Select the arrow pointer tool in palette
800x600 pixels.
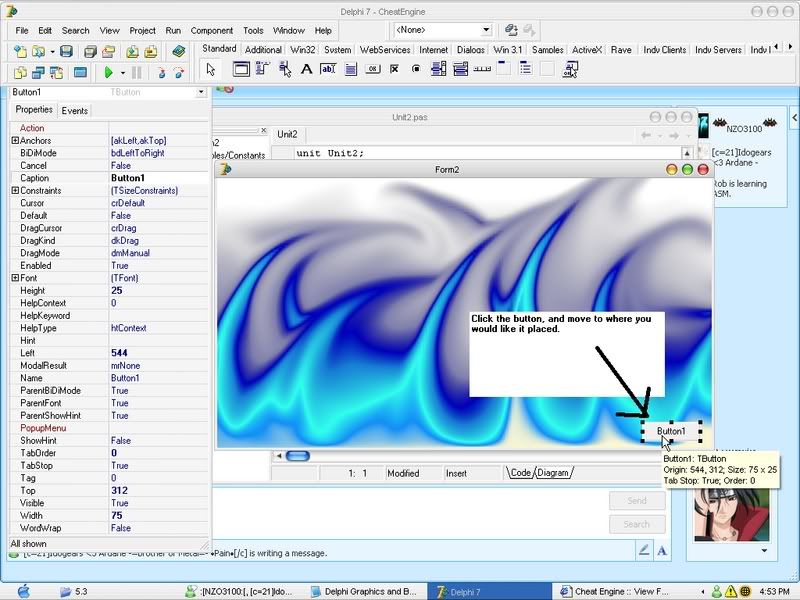pos(210,69)
